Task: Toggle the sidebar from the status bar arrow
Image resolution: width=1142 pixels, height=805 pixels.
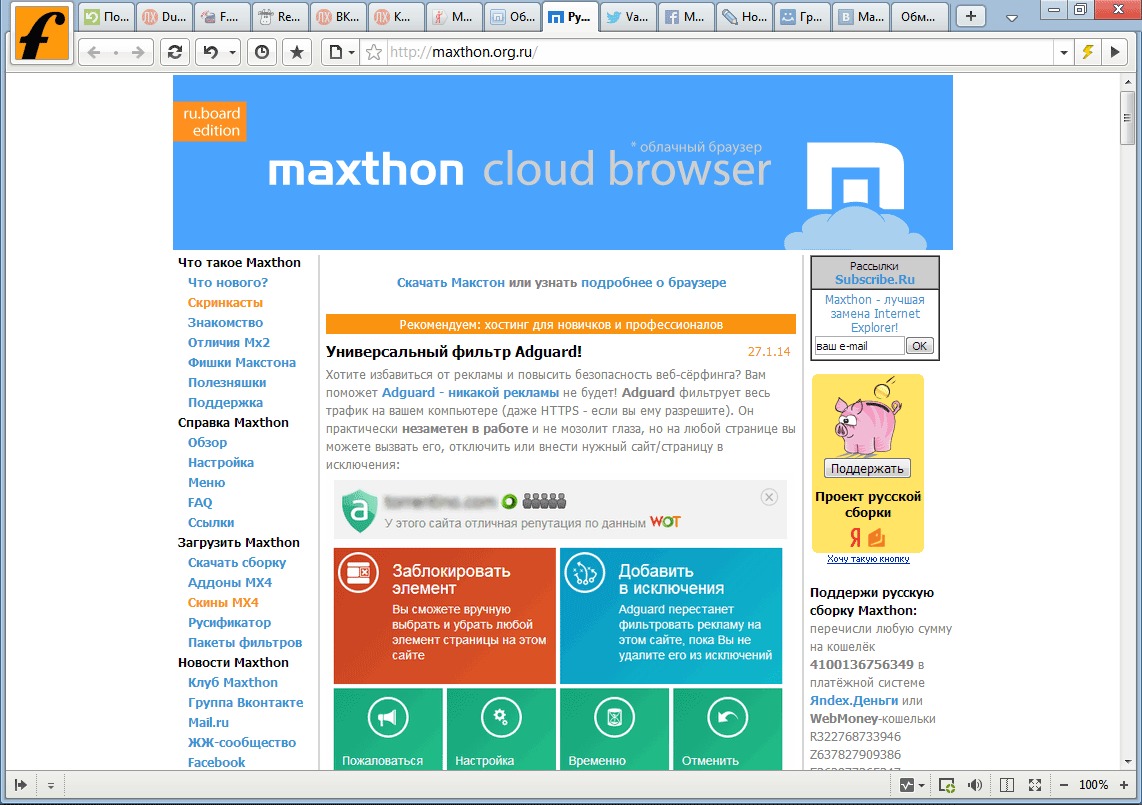Action: [x=20, y=785]
